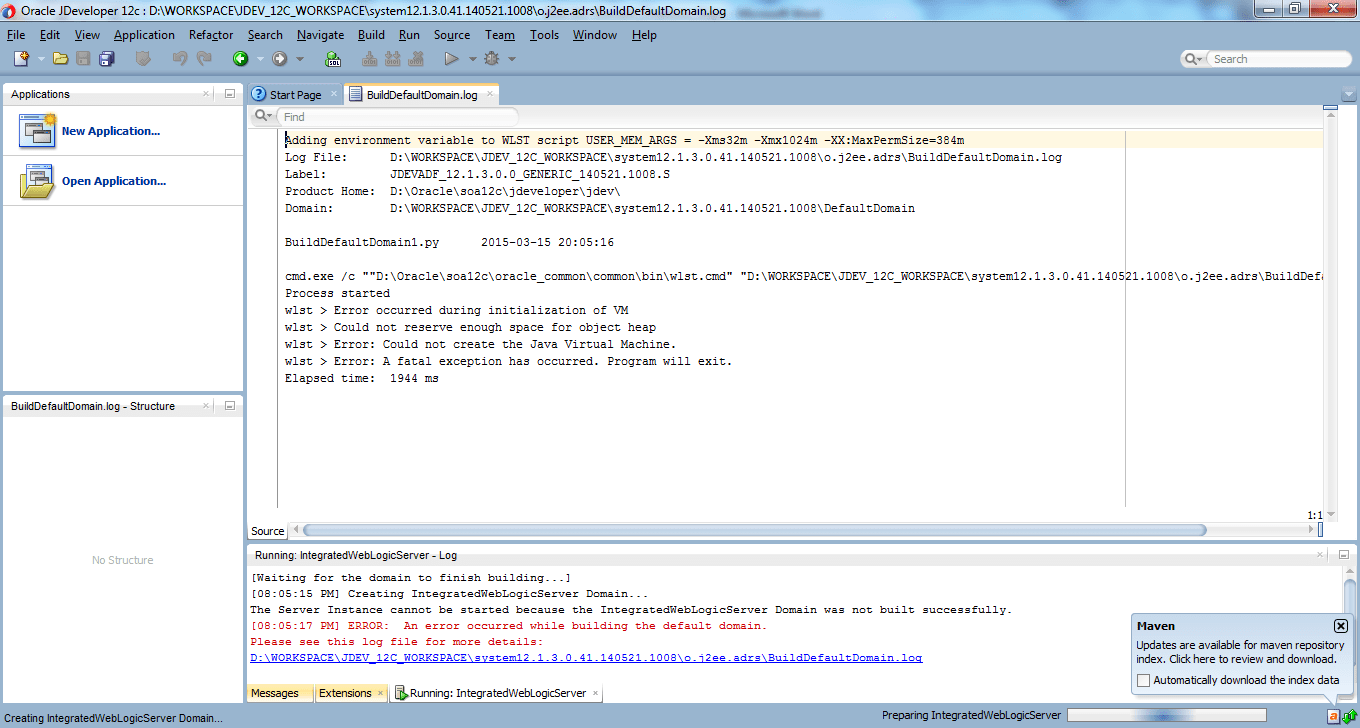Click the magnifier icon in the Find bar
This screenshot has width=1360, height=728.
coord(261,116)
